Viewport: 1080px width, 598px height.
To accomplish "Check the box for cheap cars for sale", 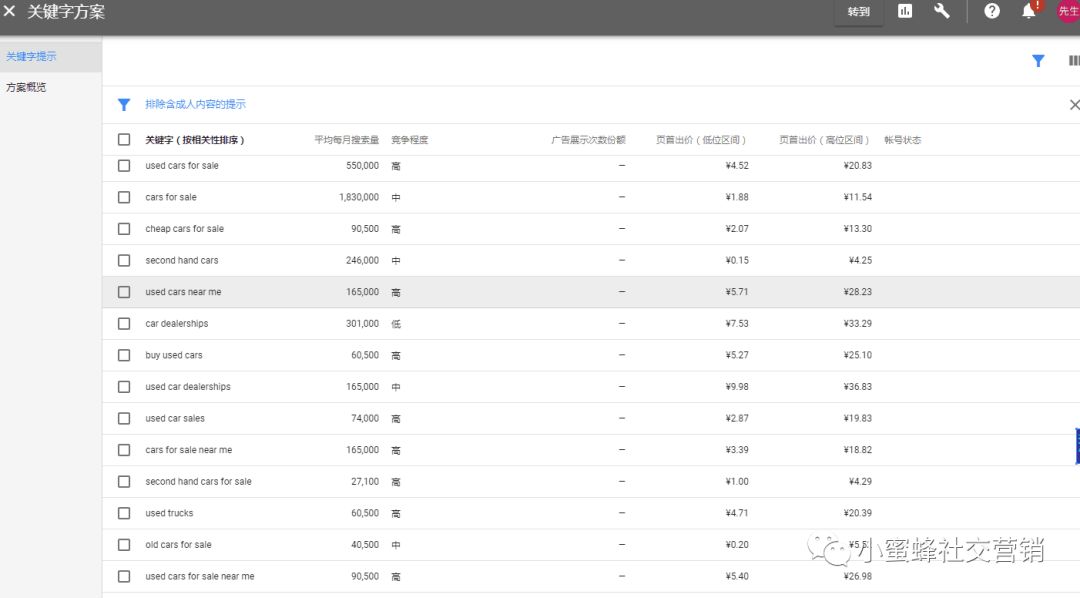I will (124, 229).
